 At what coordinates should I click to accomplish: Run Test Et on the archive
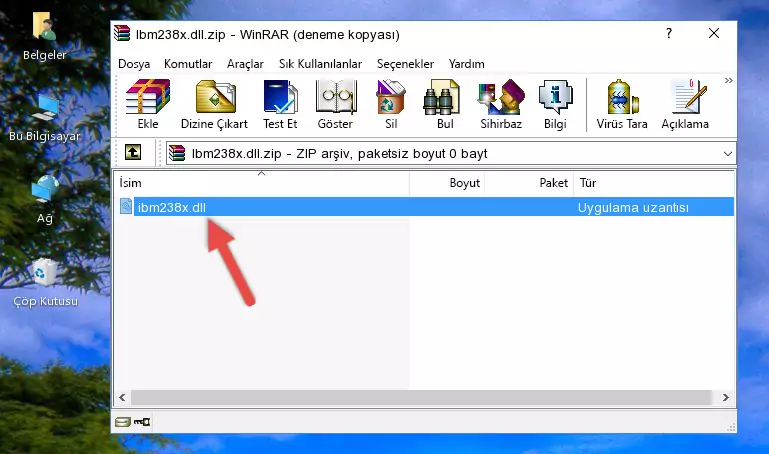click(x=280, y=104)
